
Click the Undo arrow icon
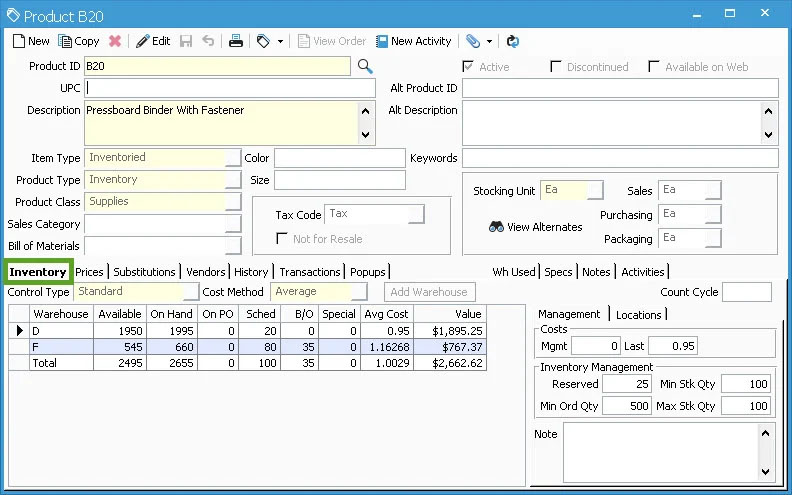[208, 41]
